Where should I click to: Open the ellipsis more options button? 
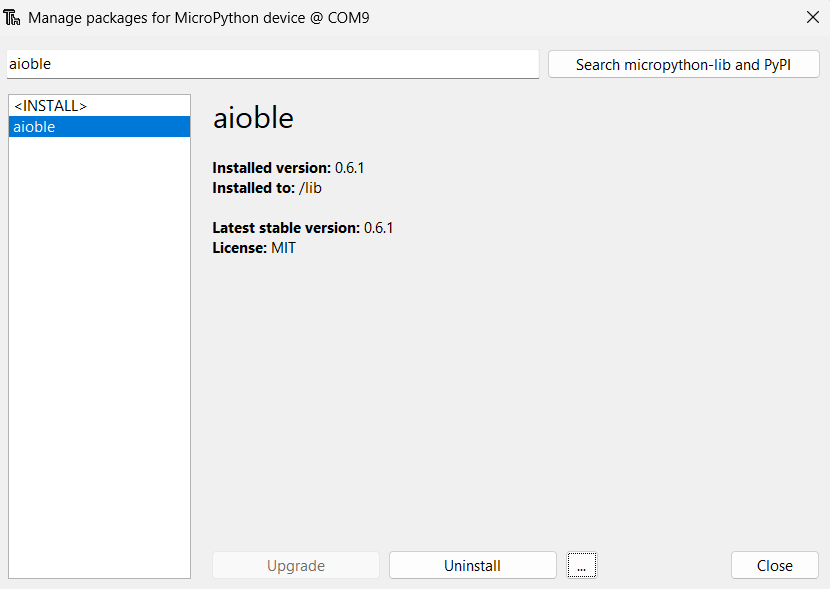[x=582, y=565]
